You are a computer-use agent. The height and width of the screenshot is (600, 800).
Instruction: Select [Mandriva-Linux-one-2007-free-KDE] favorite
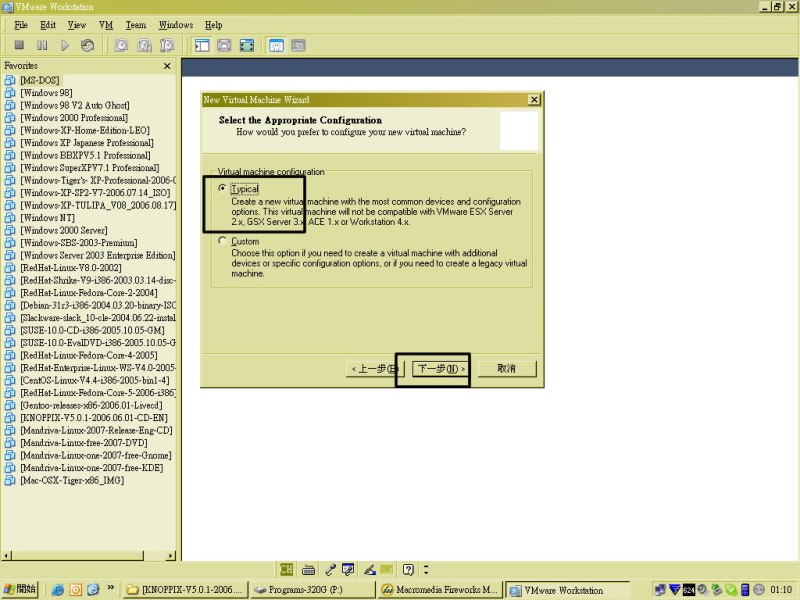coord(92,467)
